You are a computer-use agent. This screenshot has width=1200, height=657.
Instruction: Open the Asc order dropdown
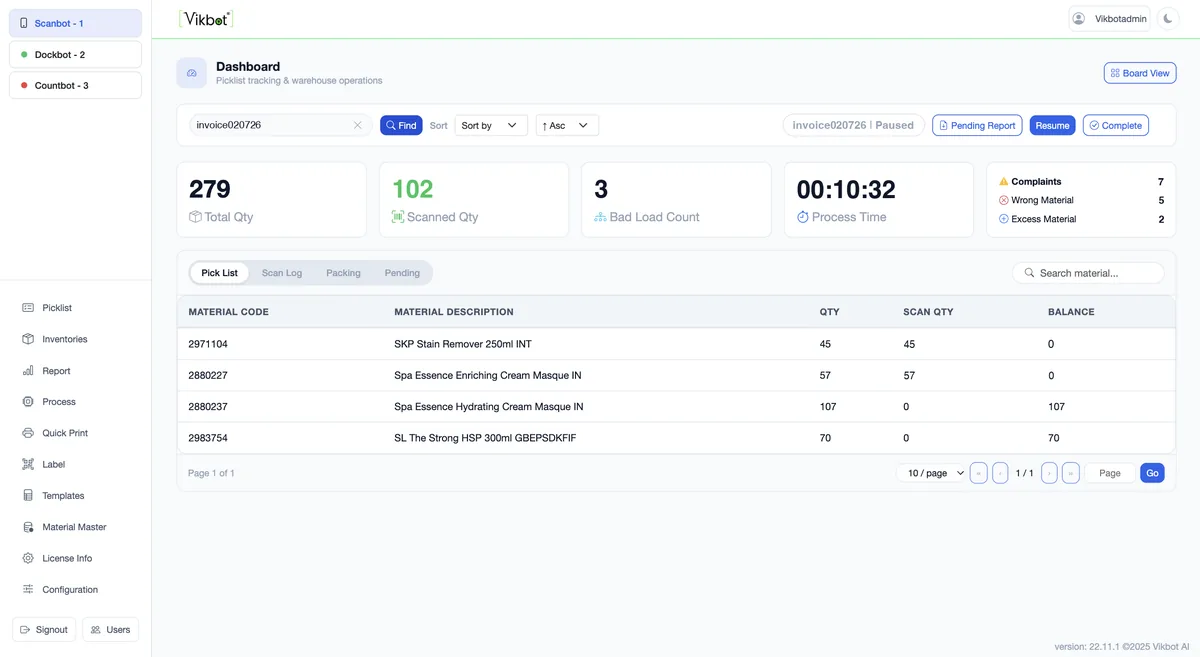pos(567,125)
